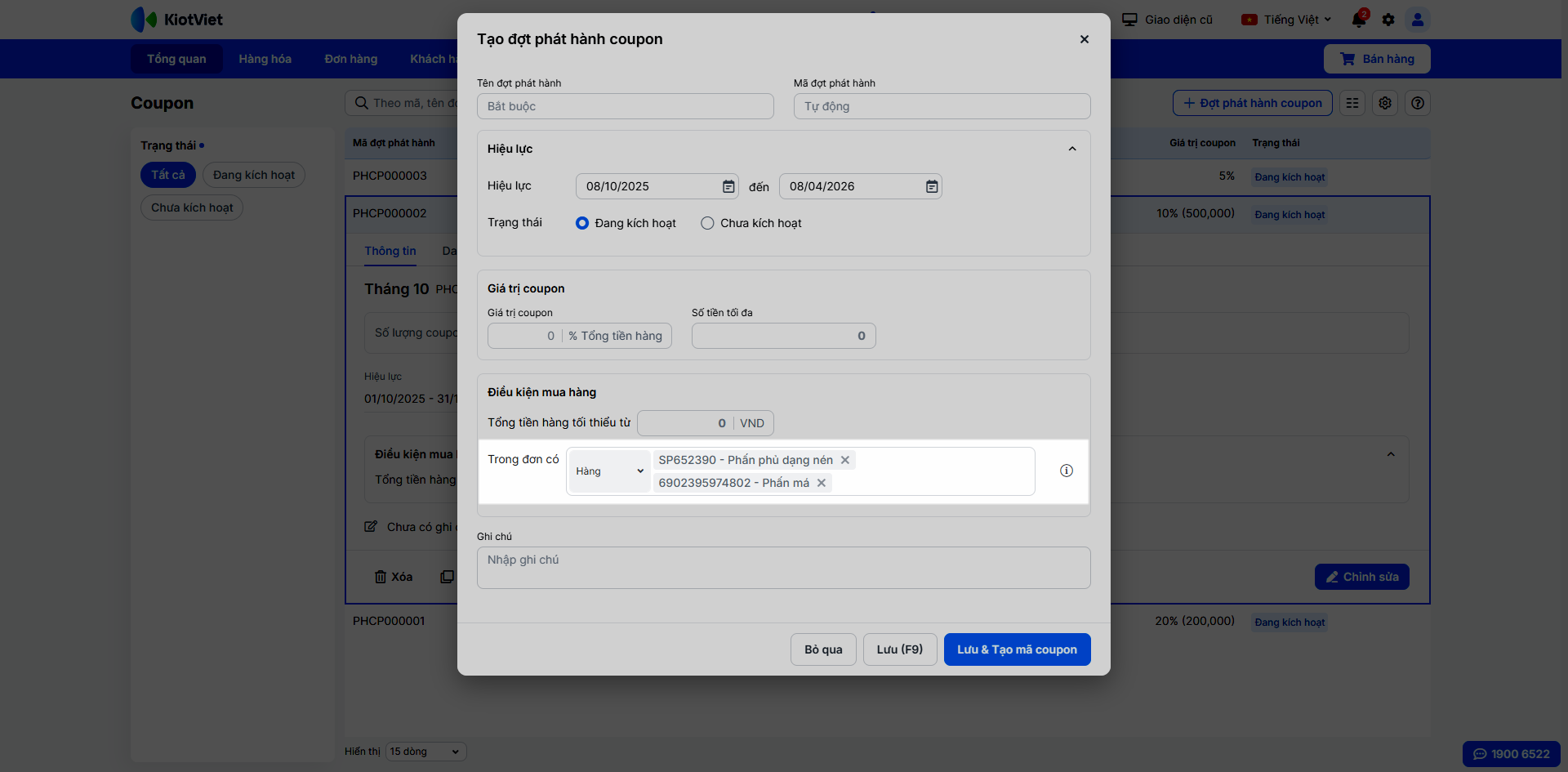This screenshot has height=772, width=1568.
Task: Open the user account icon
Action: (x=1418, y=20)
